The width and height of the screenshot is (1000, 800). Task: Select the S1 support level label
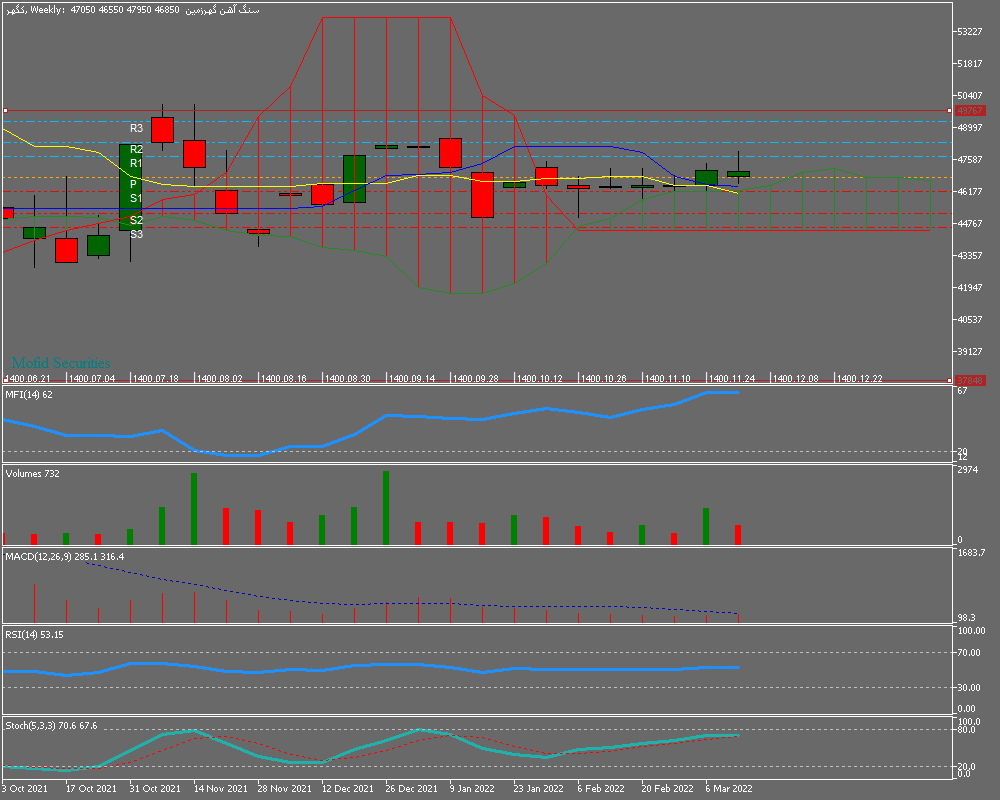pos(136,198)
